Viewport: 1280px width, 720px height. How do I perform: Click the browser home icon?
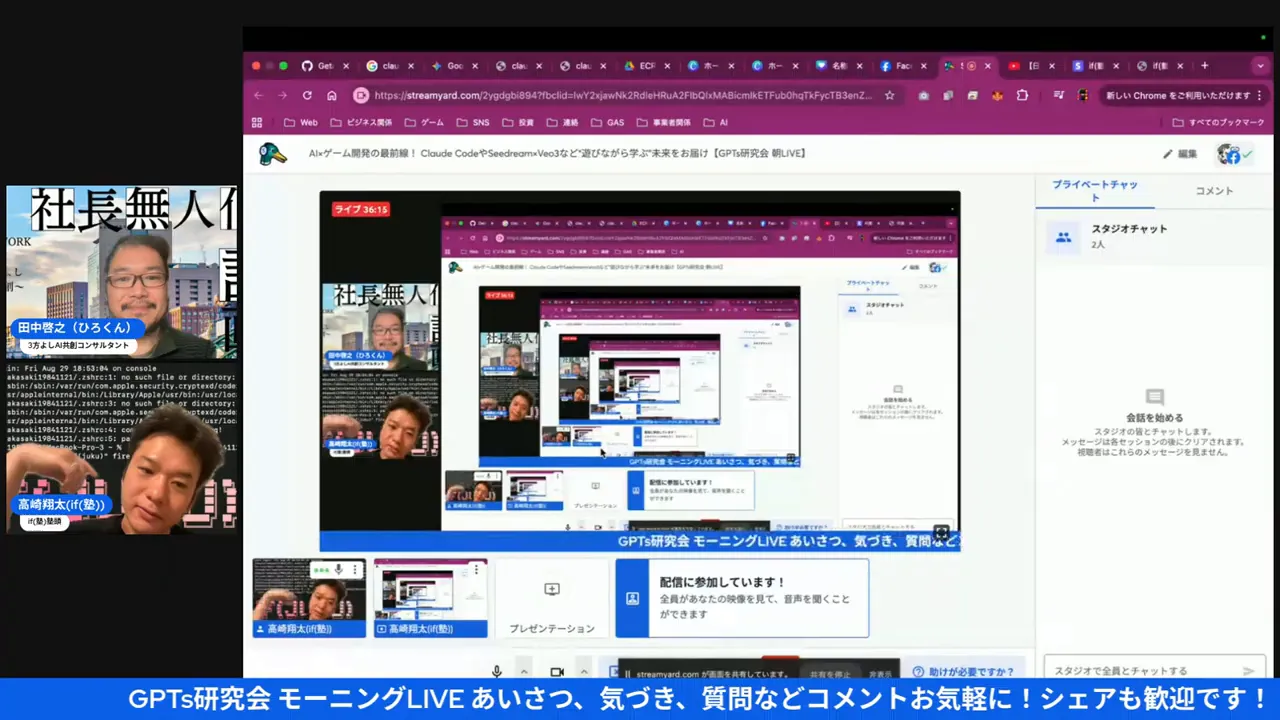332,95
